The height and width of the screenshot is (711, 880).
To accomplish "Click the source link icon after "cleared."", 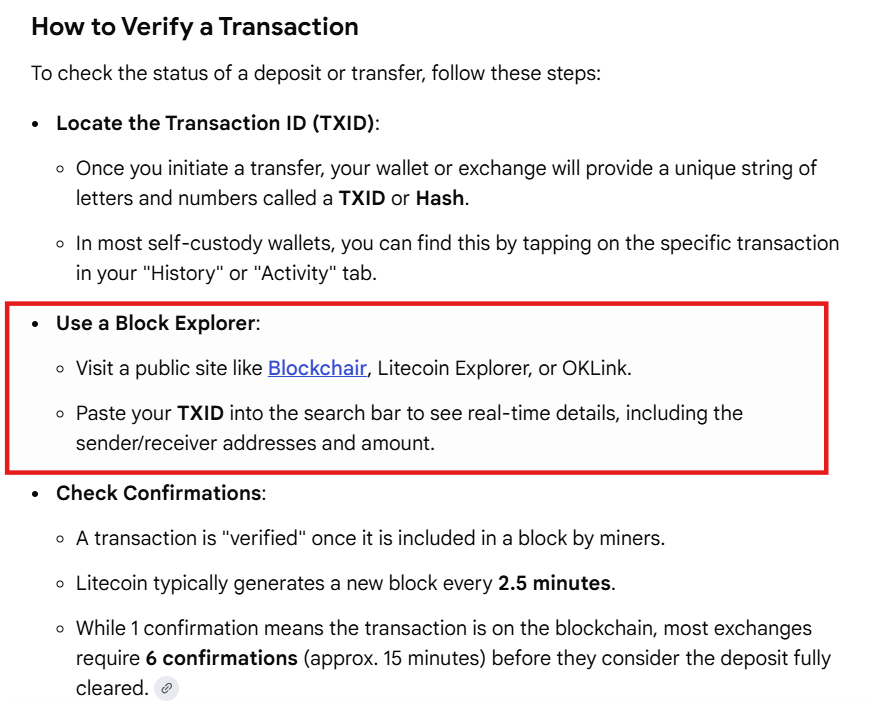I will click(166, 688).
